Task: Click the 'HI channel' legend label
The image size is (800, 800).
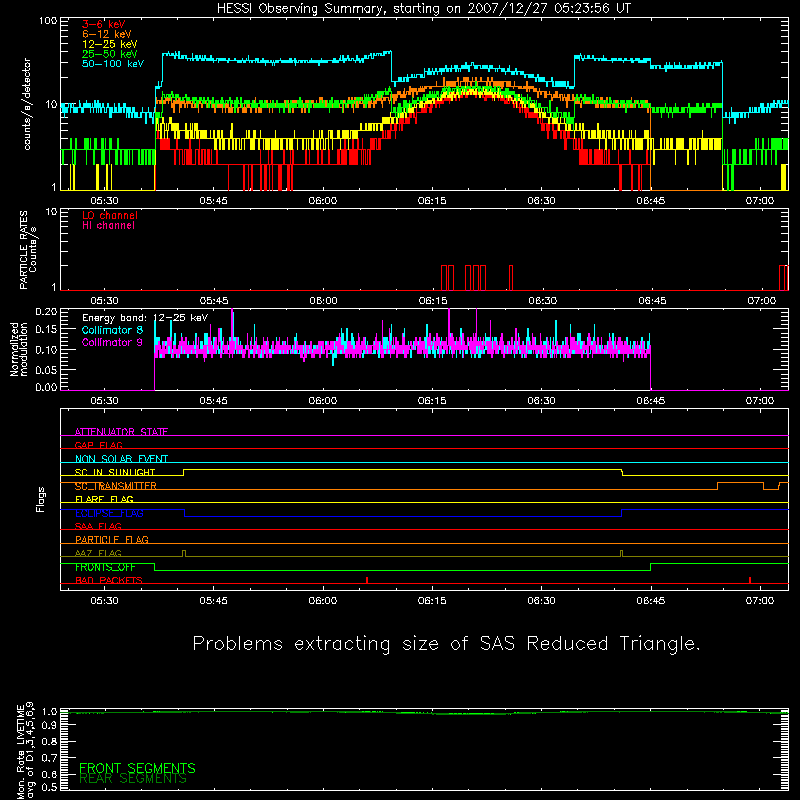Action: (108, 226)
